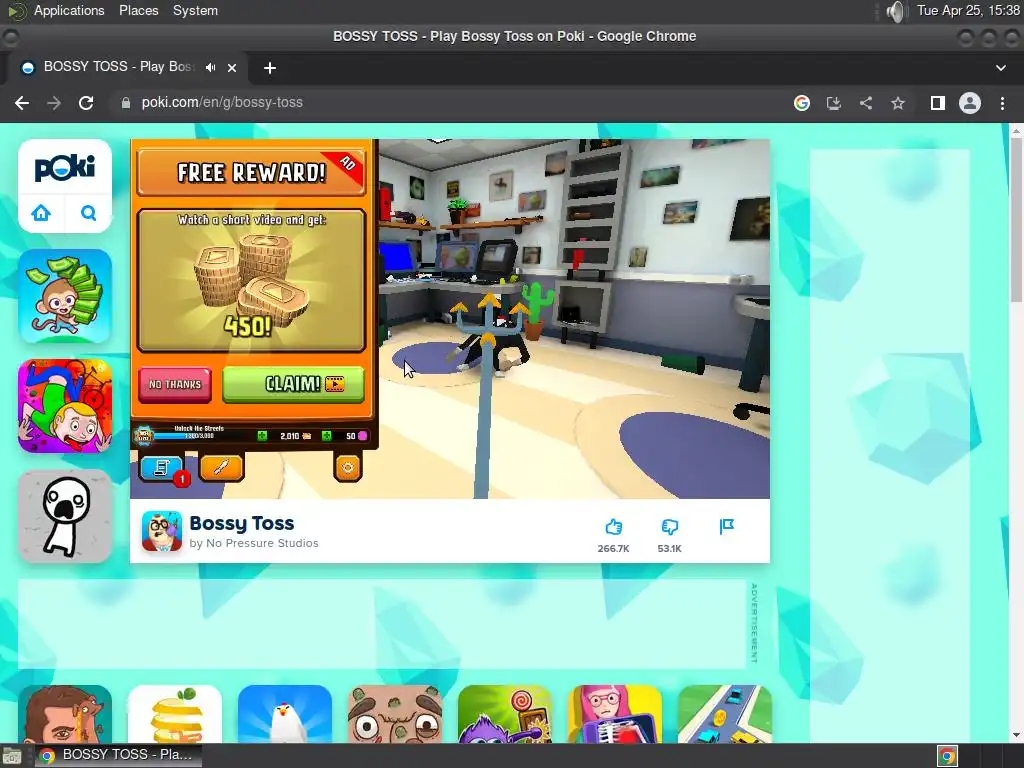
Task: Add gems with the green plus beside 50
Action: click(x=327, y=436)
